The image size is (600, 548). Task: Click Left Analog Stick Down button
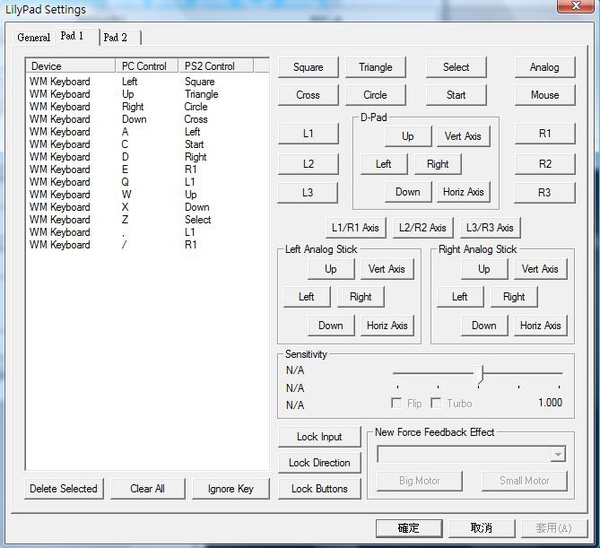click(x=331, y=326)
